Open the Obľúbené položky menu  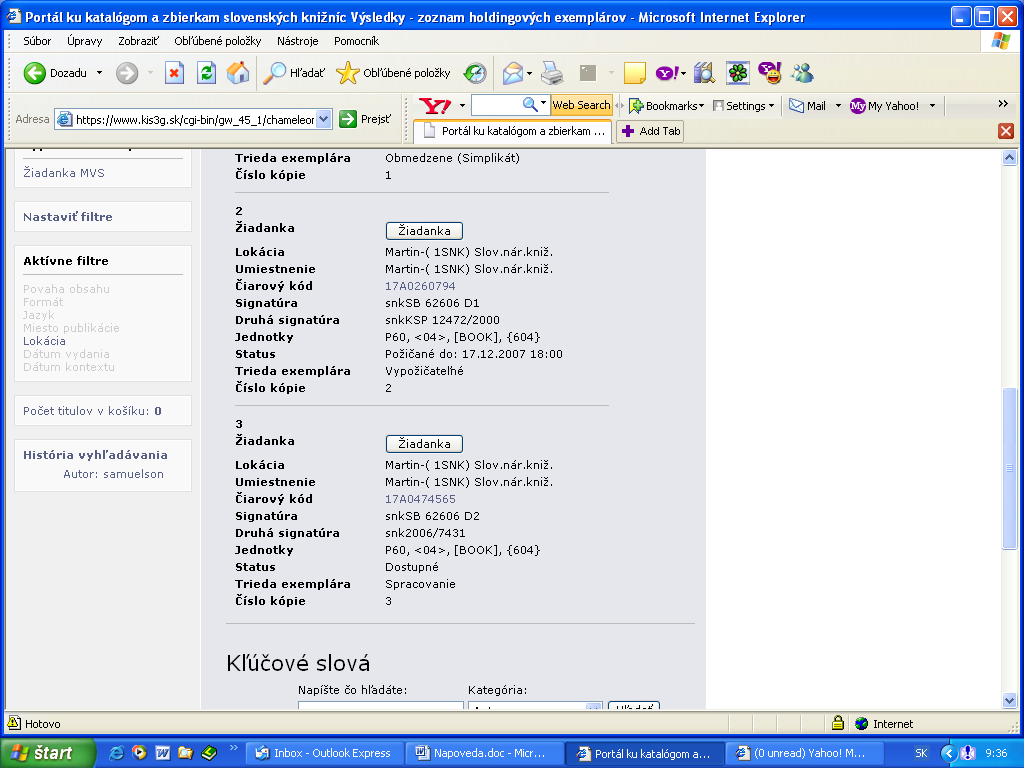coord(217,41)
